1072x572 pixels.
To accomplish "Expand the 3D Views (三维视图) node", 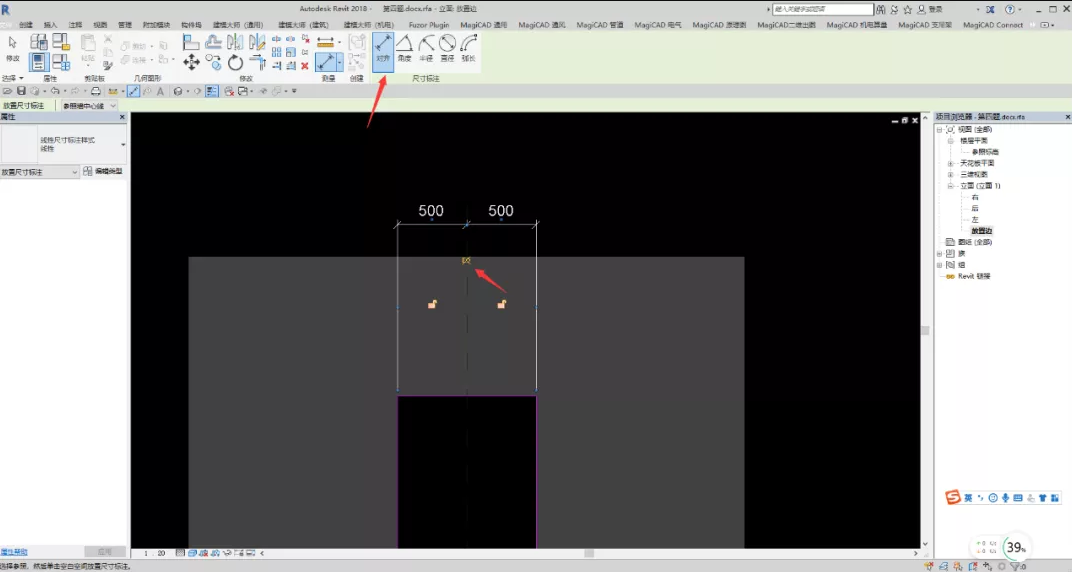I will (950, 174).
